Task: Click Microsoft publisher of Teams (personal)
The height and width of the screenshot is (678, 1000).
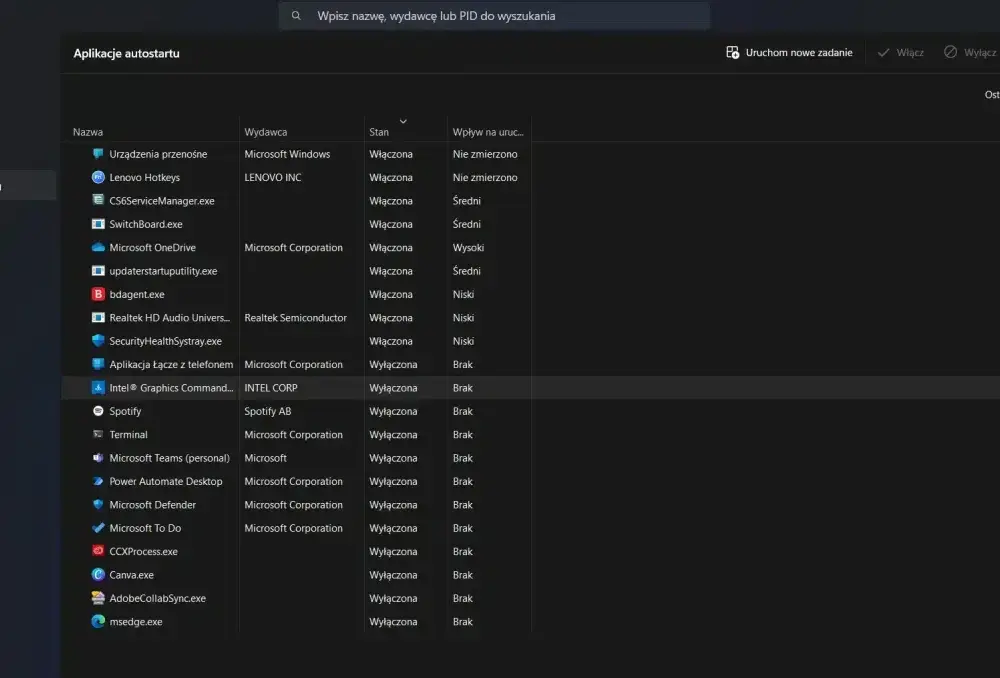Action: [265, 458]
